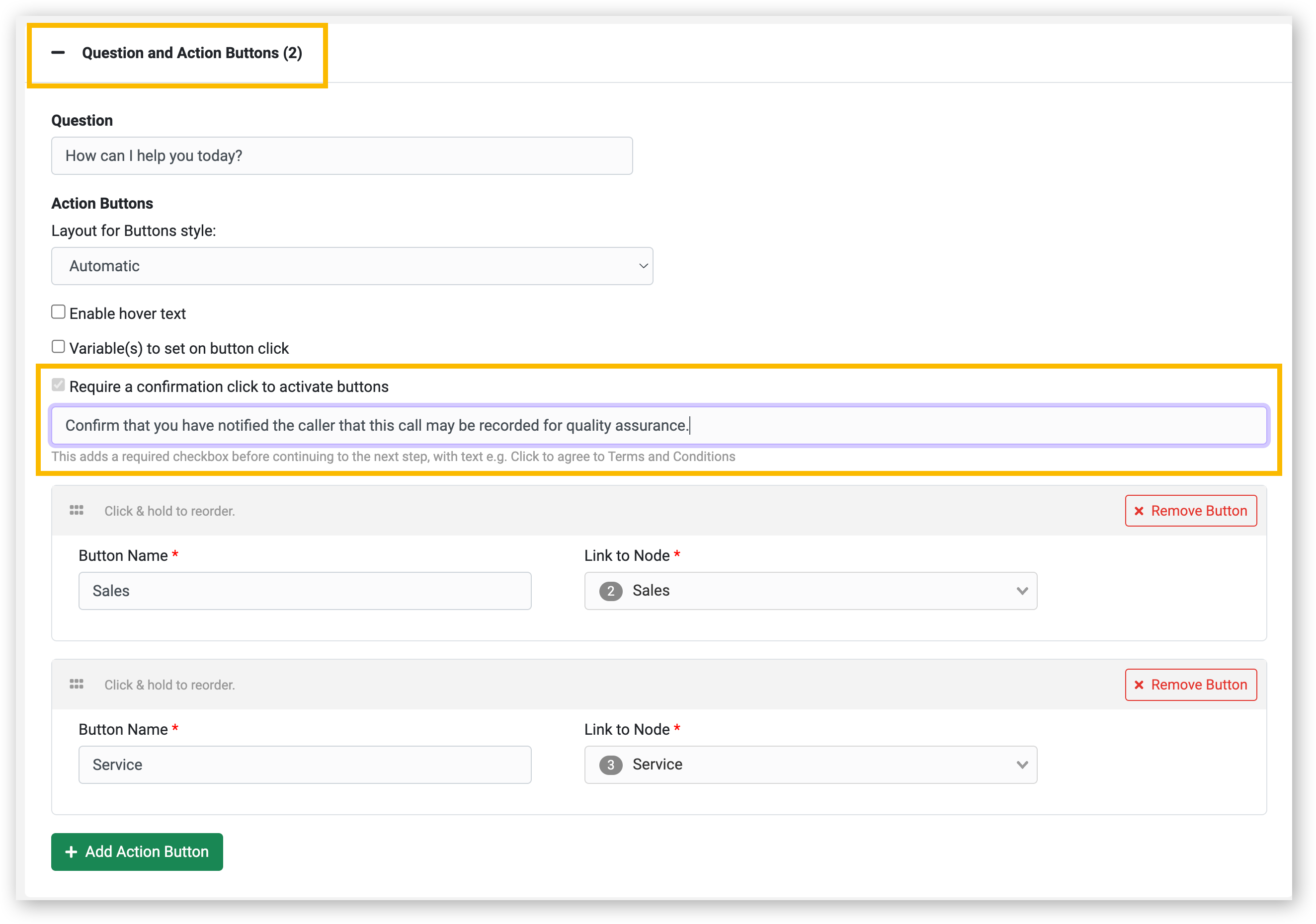Open the Layout for Buttons style dropdown
The image size is (1316, 924).
(x=352, y=266)
